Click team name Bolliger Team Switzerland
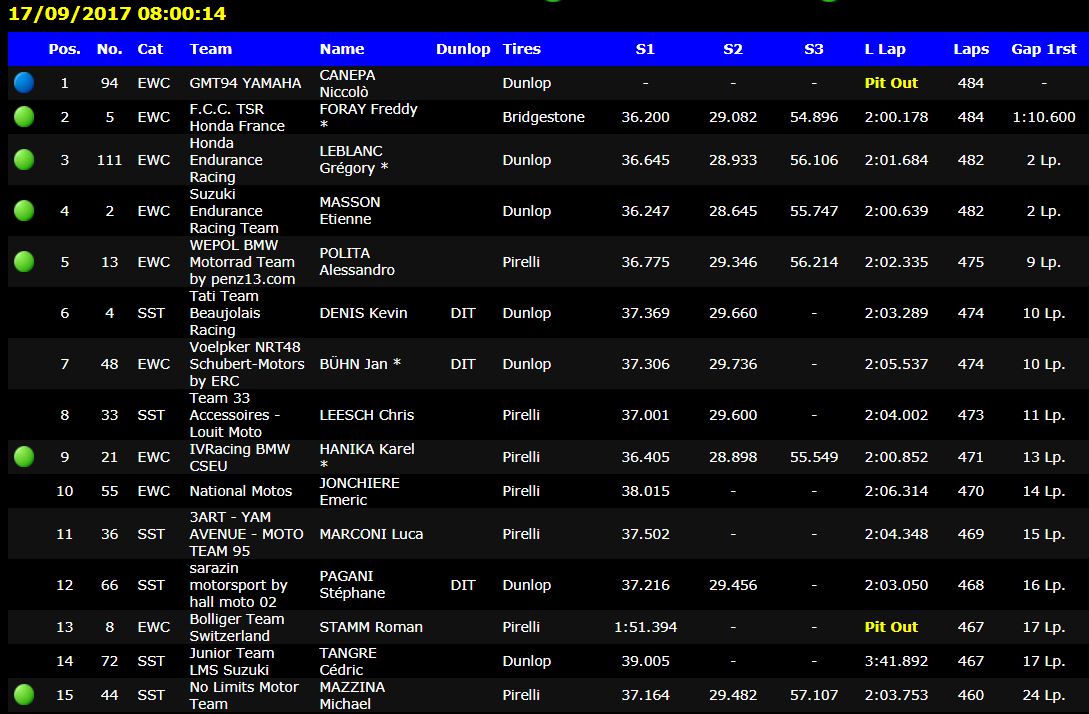 (236, 627)
